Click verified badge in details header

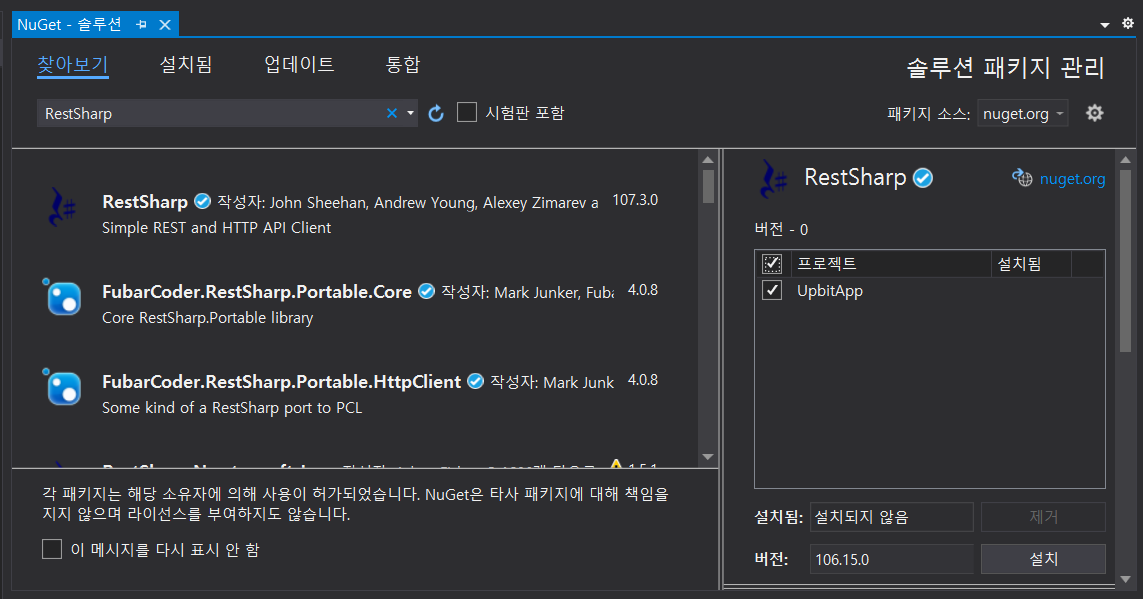point(923,178)
